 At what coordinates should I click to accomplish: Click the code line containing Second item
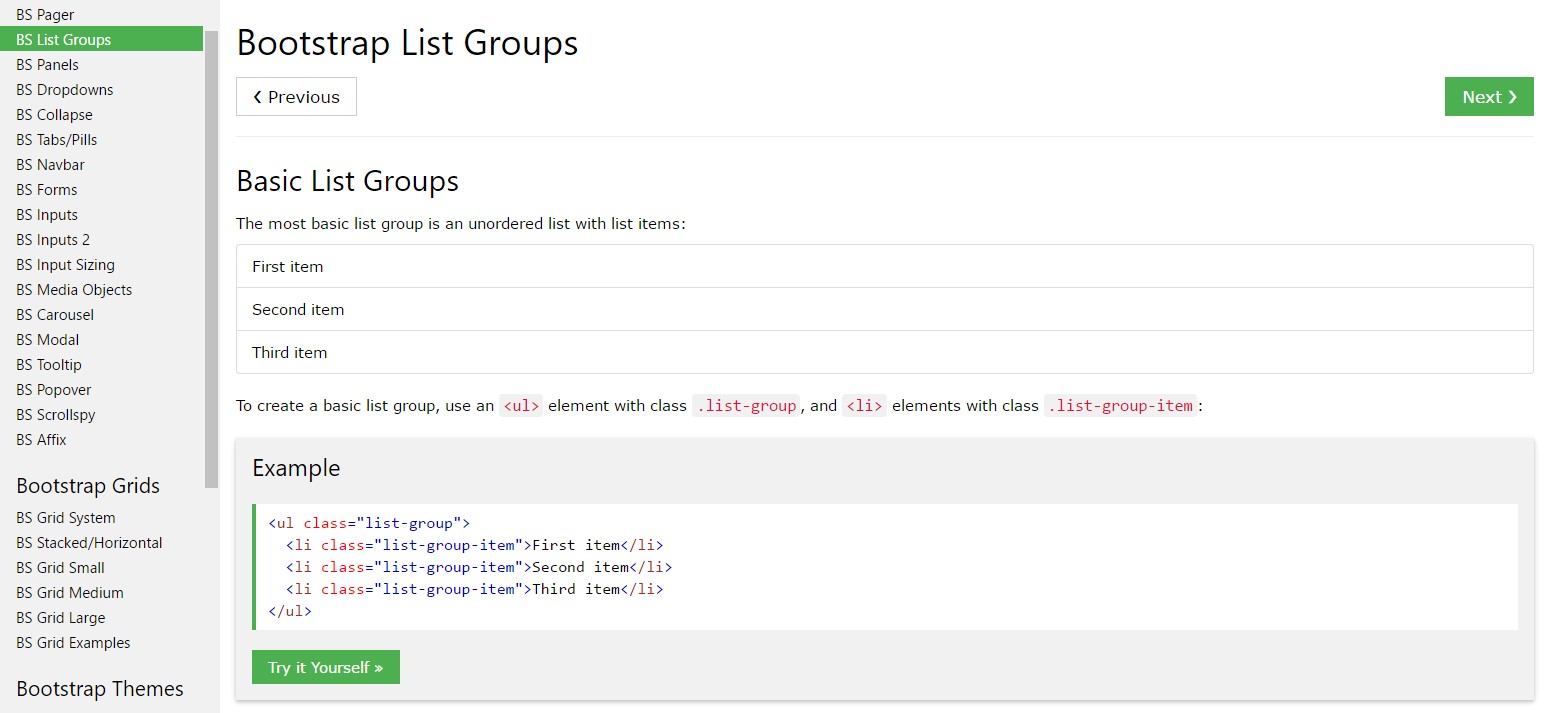point(479,567)
